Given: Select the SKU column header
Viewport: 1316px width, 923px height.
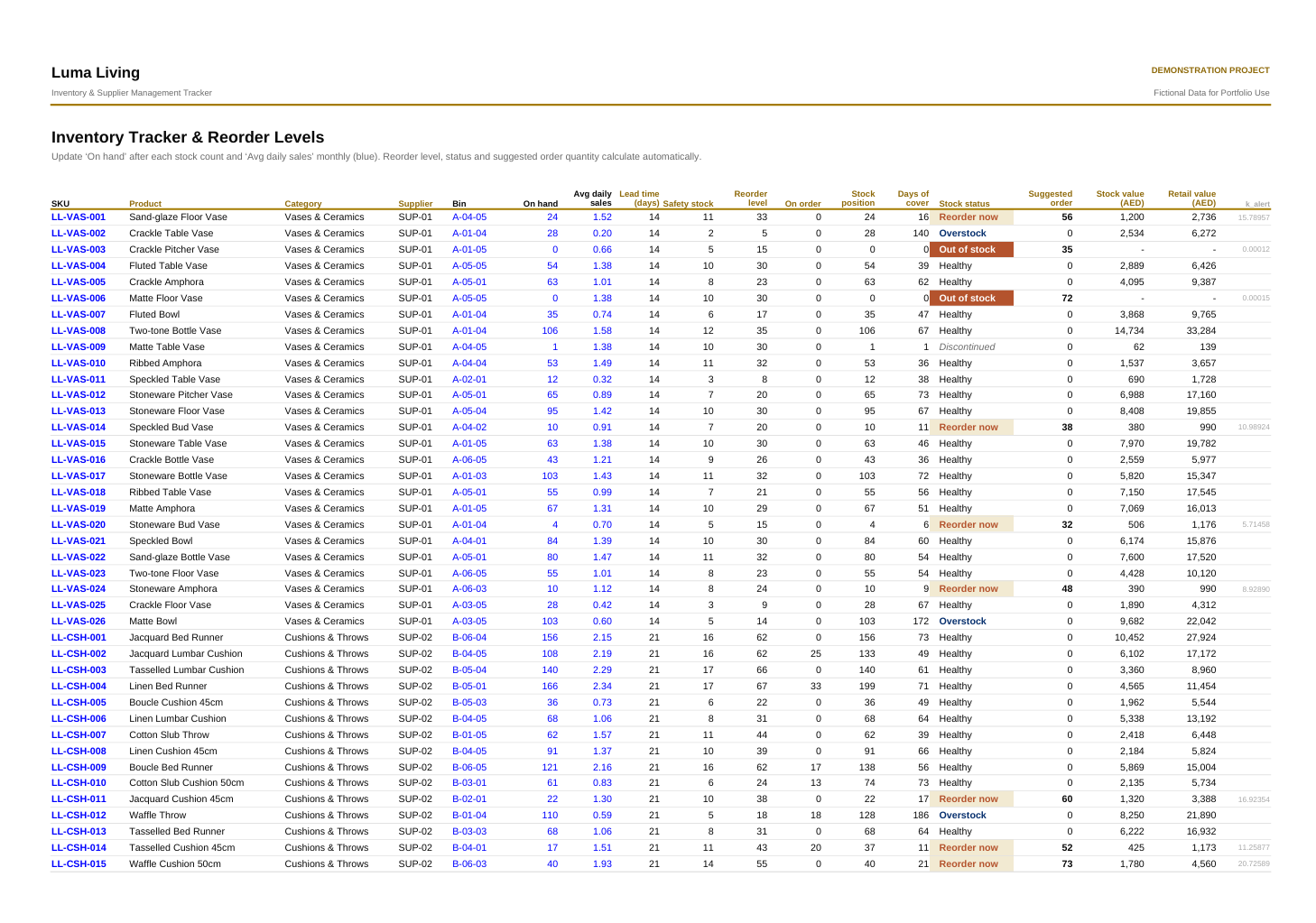Looking at the screenshot, I should (60, 204).
